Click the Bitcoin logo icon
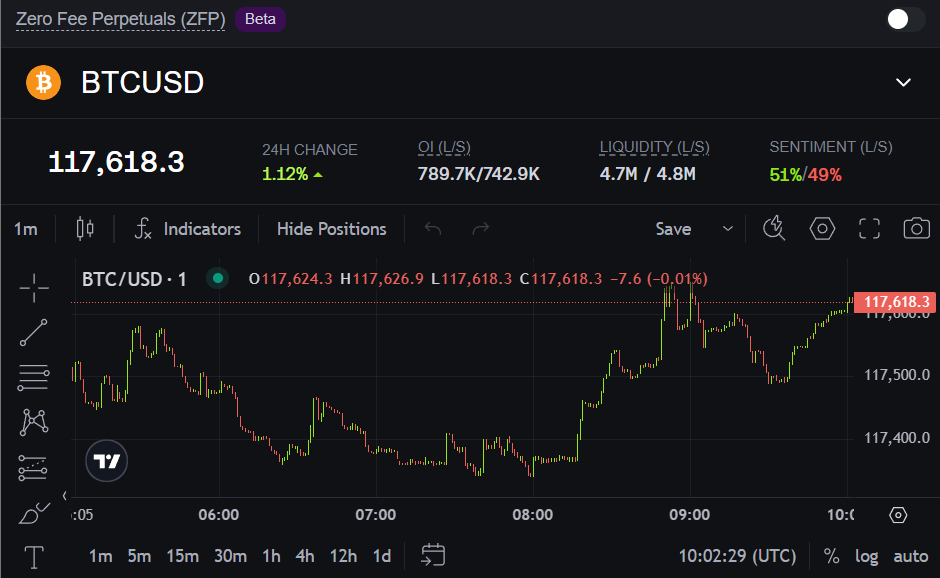This screenshot has width=940, height=578. pos(44,82)
